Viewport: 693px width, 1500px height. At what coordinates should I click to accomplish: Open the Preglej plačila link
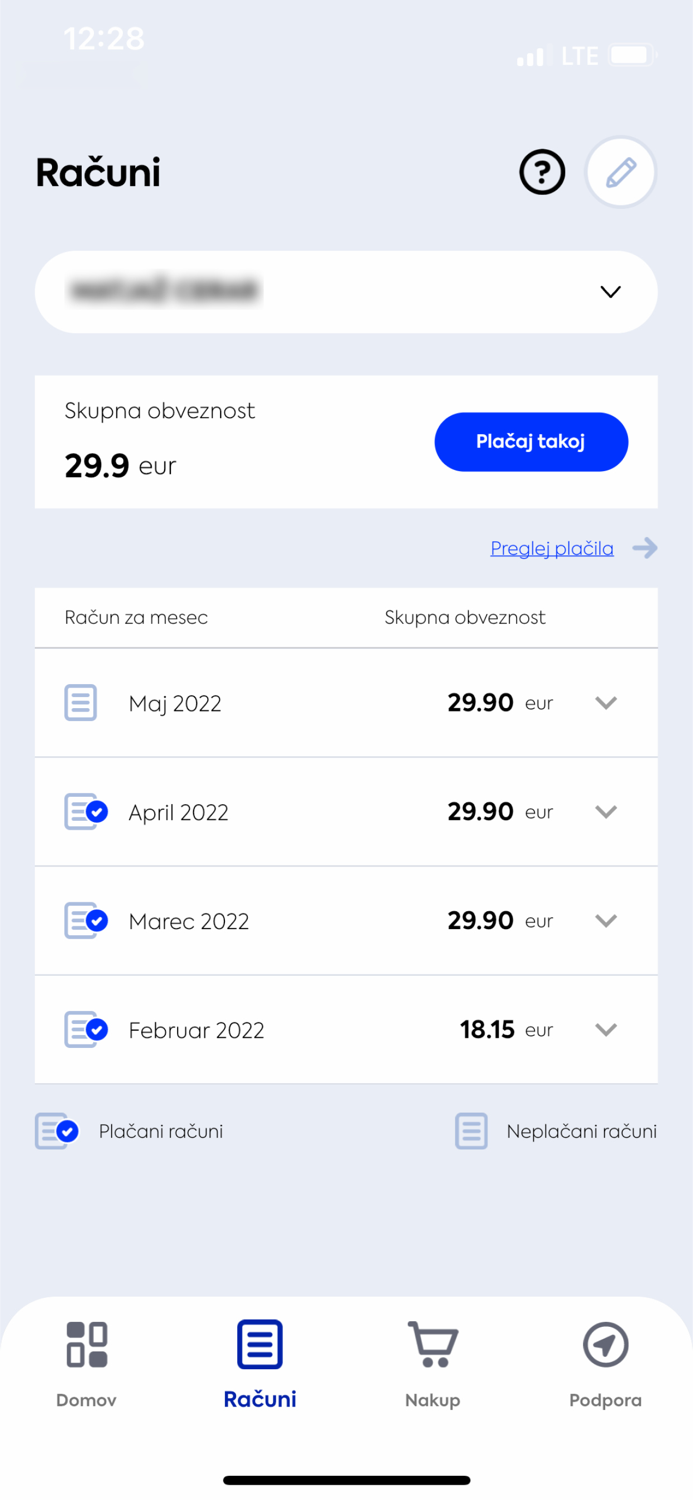[x=552, y=548]
